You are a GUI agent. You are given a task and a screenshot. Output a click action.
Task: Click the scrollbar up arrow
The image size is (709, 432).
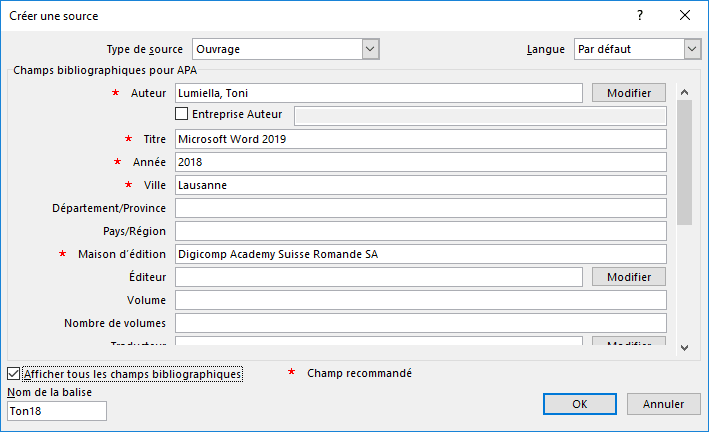[685, 92]
